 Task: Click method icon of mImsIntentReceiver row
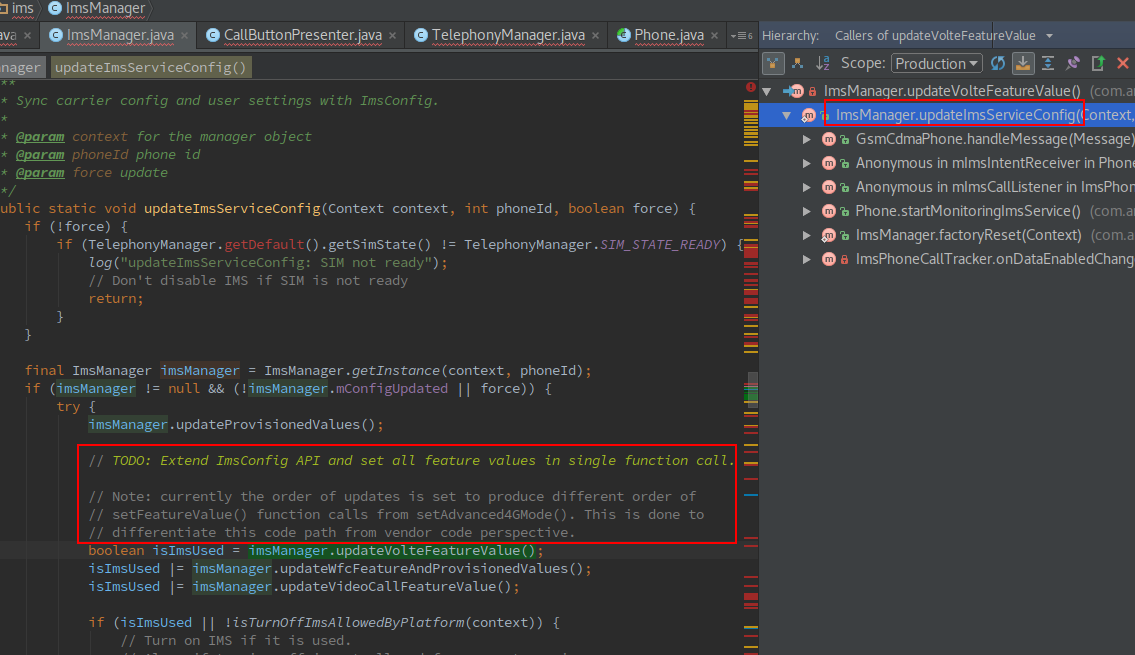[829, 163]
